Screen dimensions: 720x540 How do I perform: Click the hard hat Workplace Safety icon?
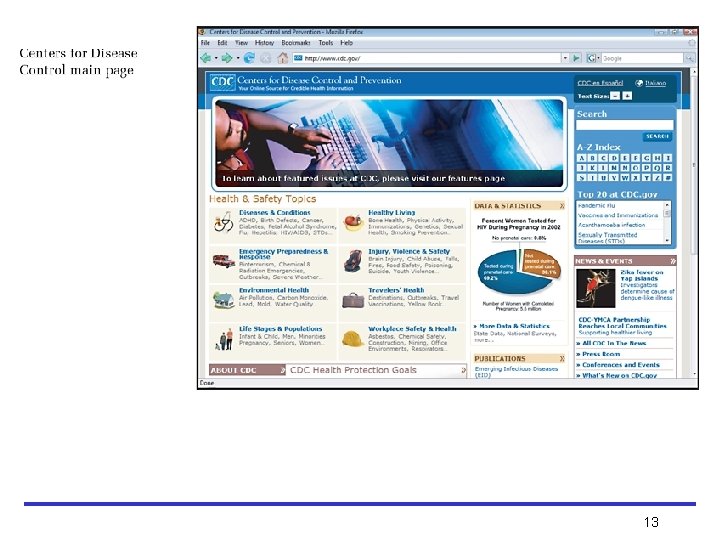tap(353, 339)
